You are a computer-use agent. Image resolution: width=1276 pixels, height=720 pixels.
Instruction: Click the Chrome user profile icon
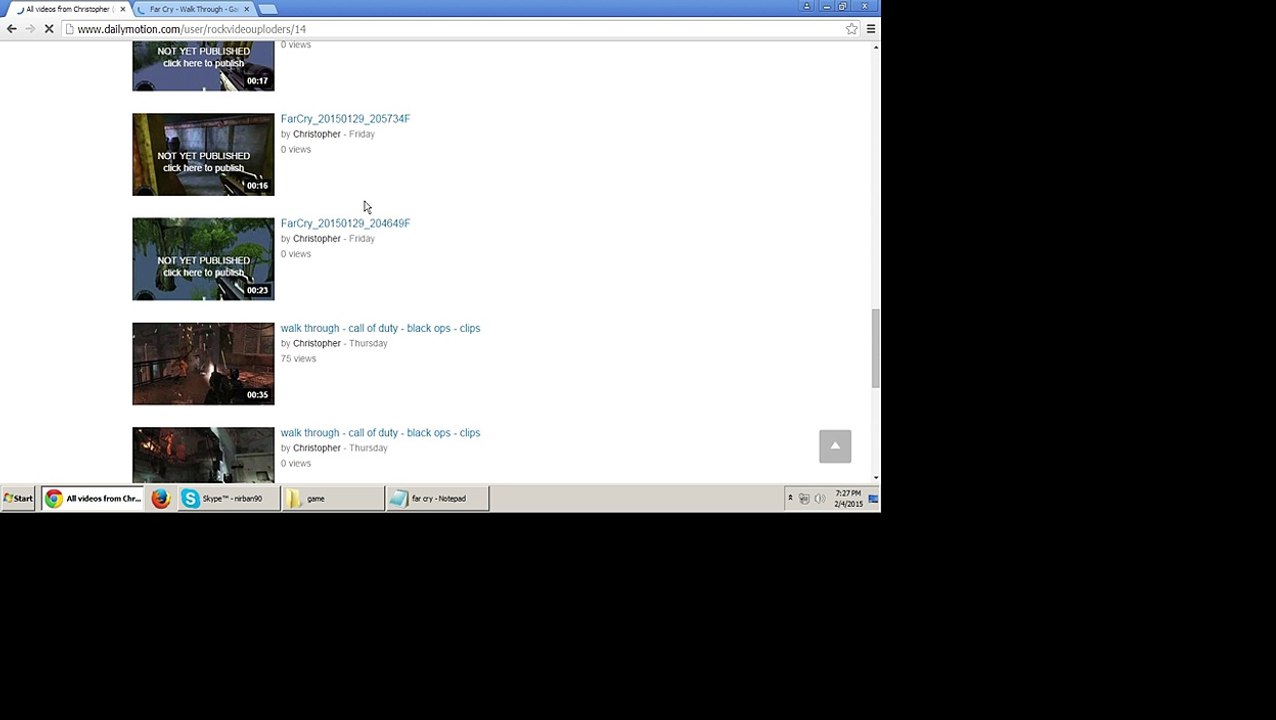pyautogui.click(x=806, y=6)
